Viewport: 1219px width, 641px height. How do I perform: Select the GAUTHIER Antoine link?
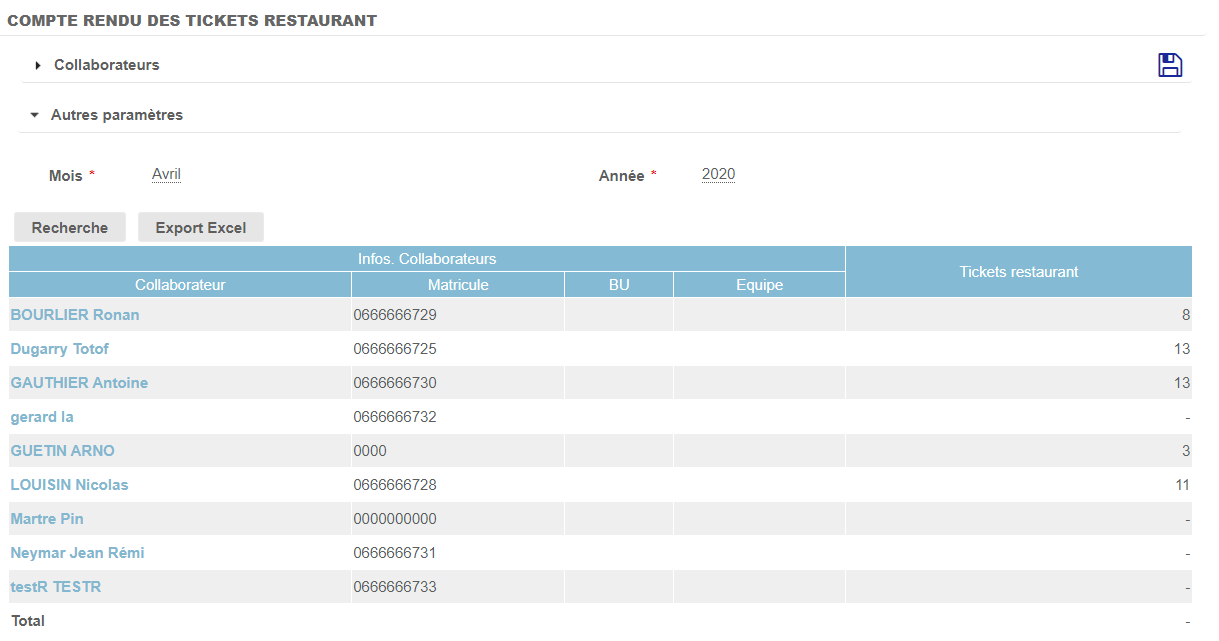click(x=79, y=383)
